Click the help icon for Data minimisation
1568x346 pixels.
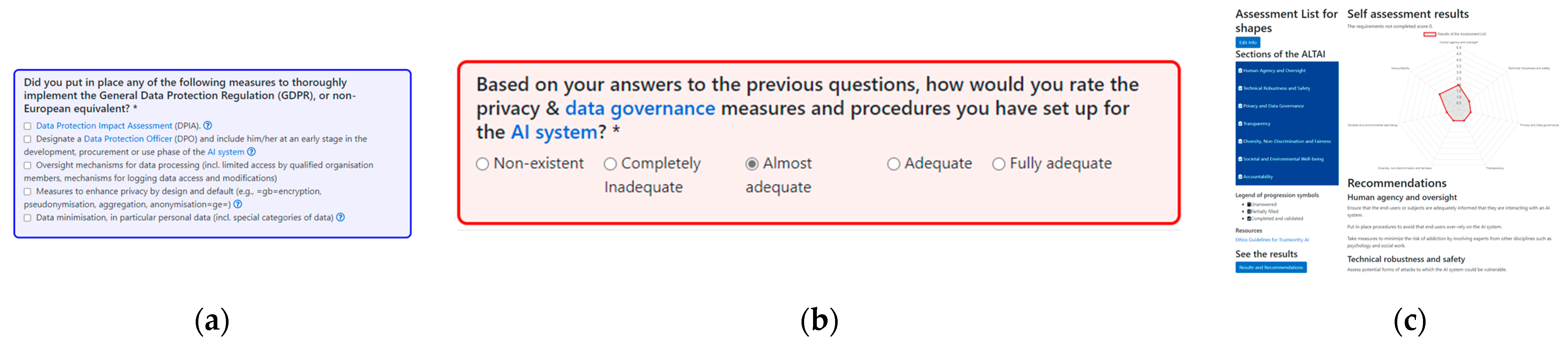(x=341, y=218)
